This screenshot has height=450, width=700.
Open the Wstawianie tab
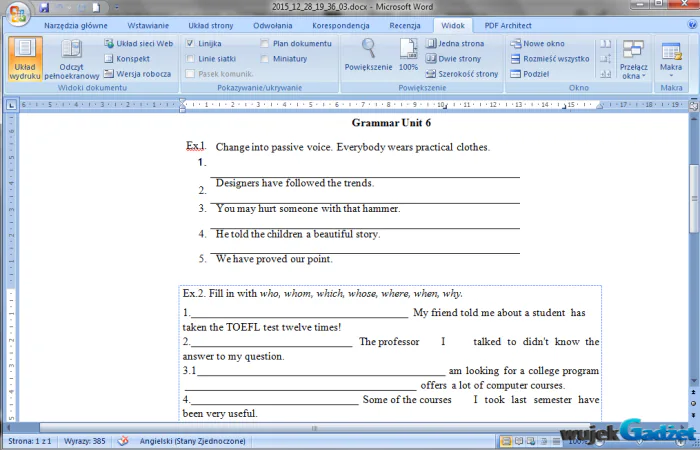point(148,25)
